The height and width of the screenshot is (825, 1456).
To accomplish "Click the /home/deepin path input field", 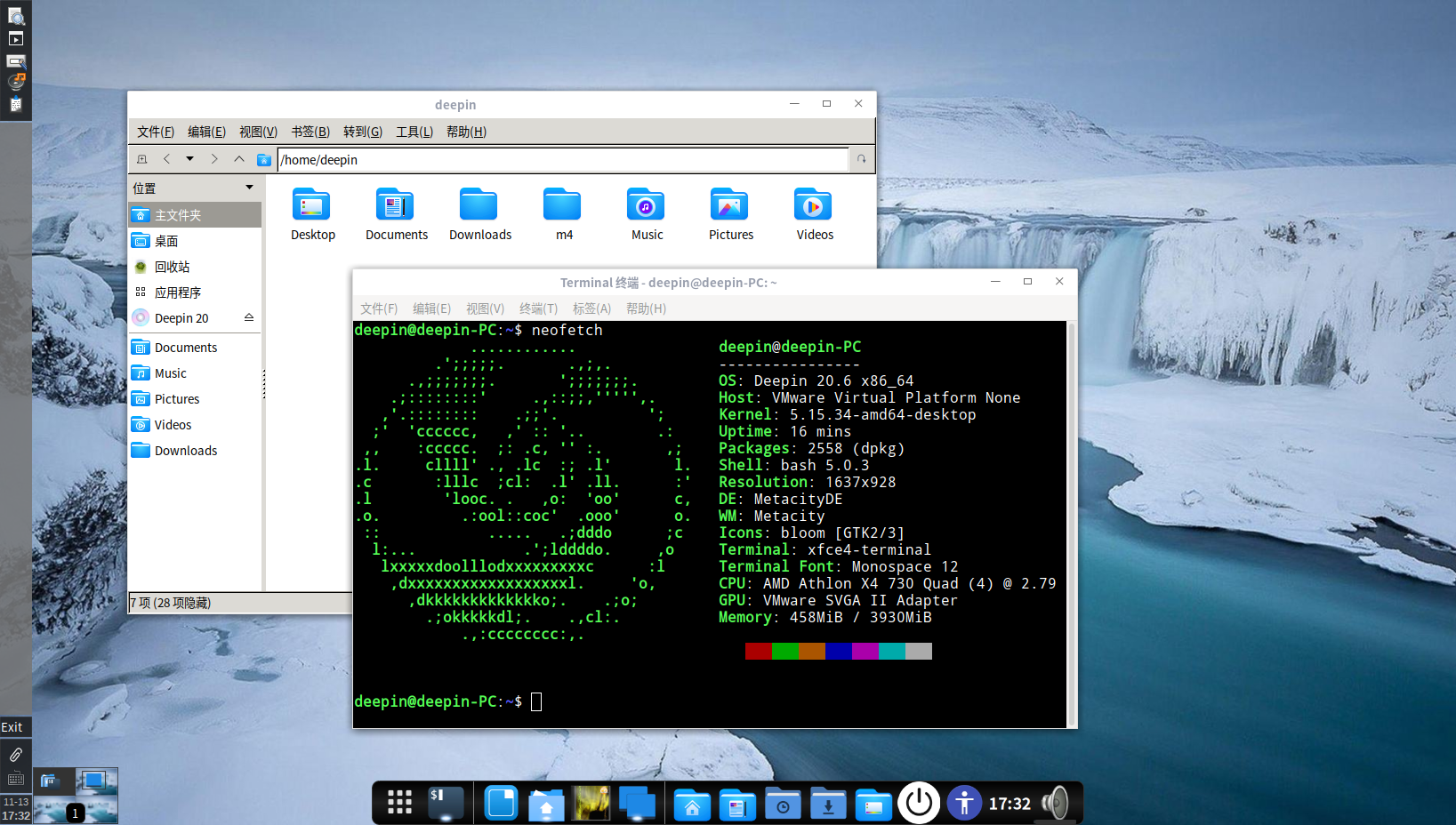I will (x=562, y=160).
